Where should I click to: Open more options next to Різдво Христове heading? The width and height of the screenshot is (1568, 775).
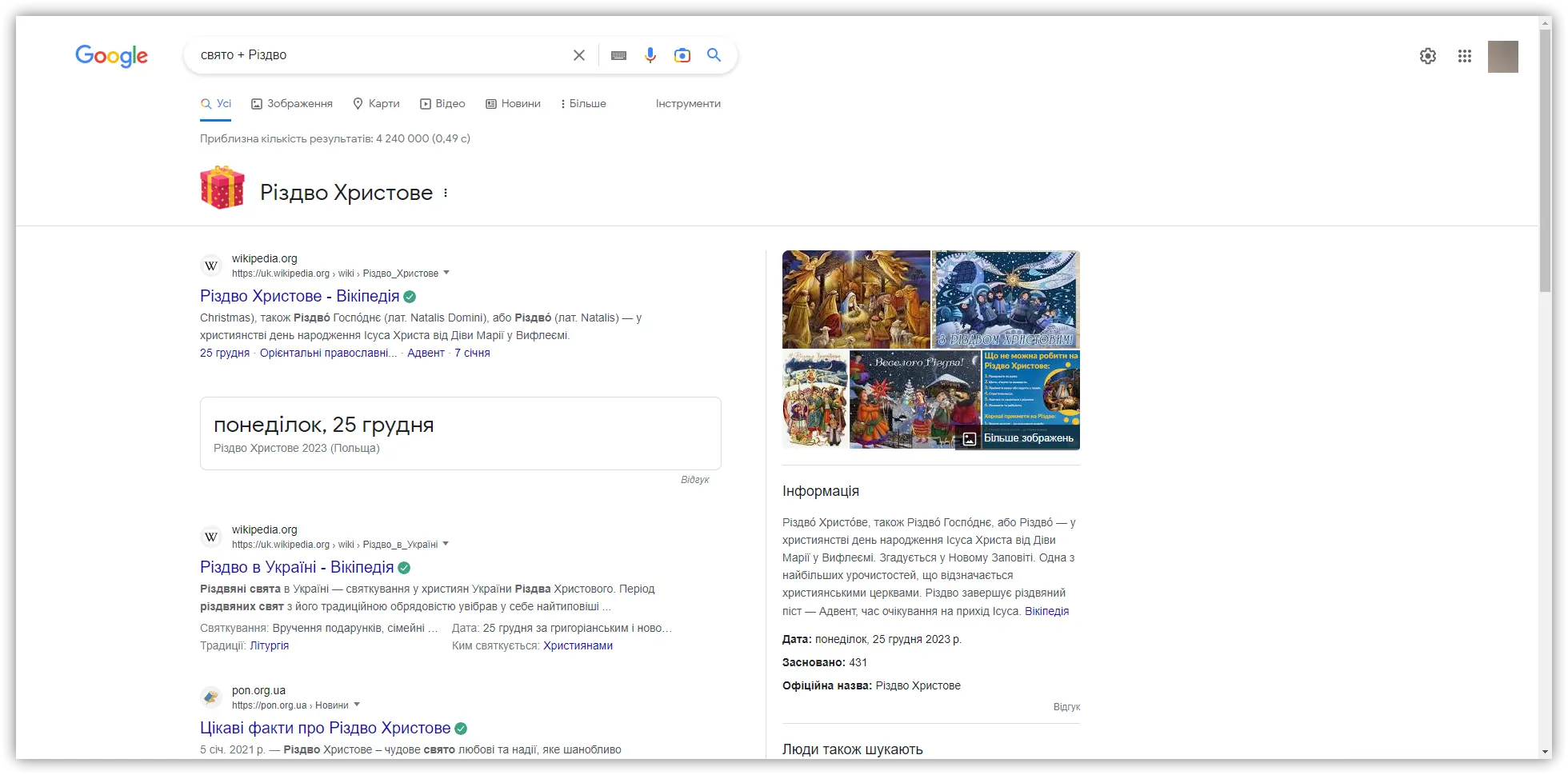[x=446, y=193]
